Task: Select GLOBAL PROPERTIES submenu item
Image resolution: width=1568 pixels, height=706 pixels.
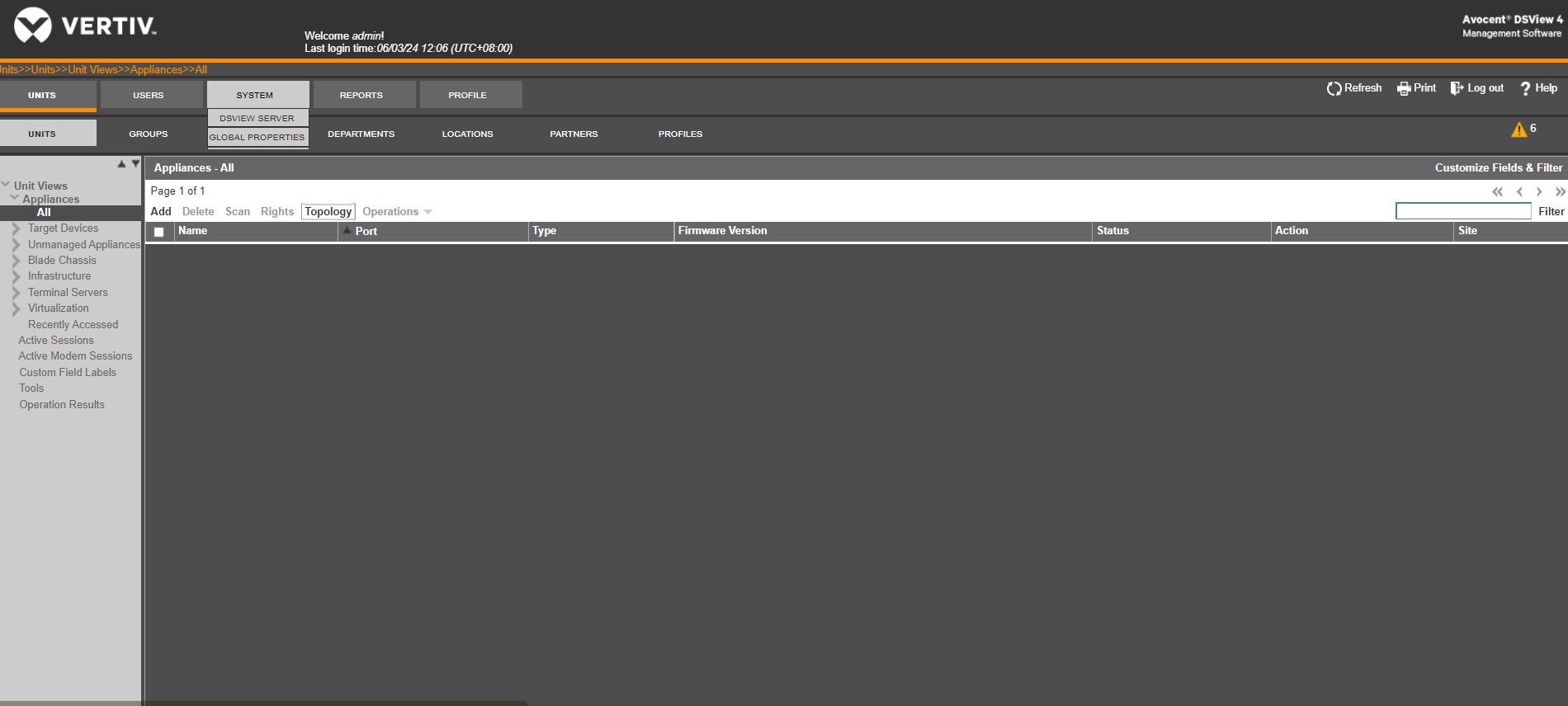Action: point(257,138)
